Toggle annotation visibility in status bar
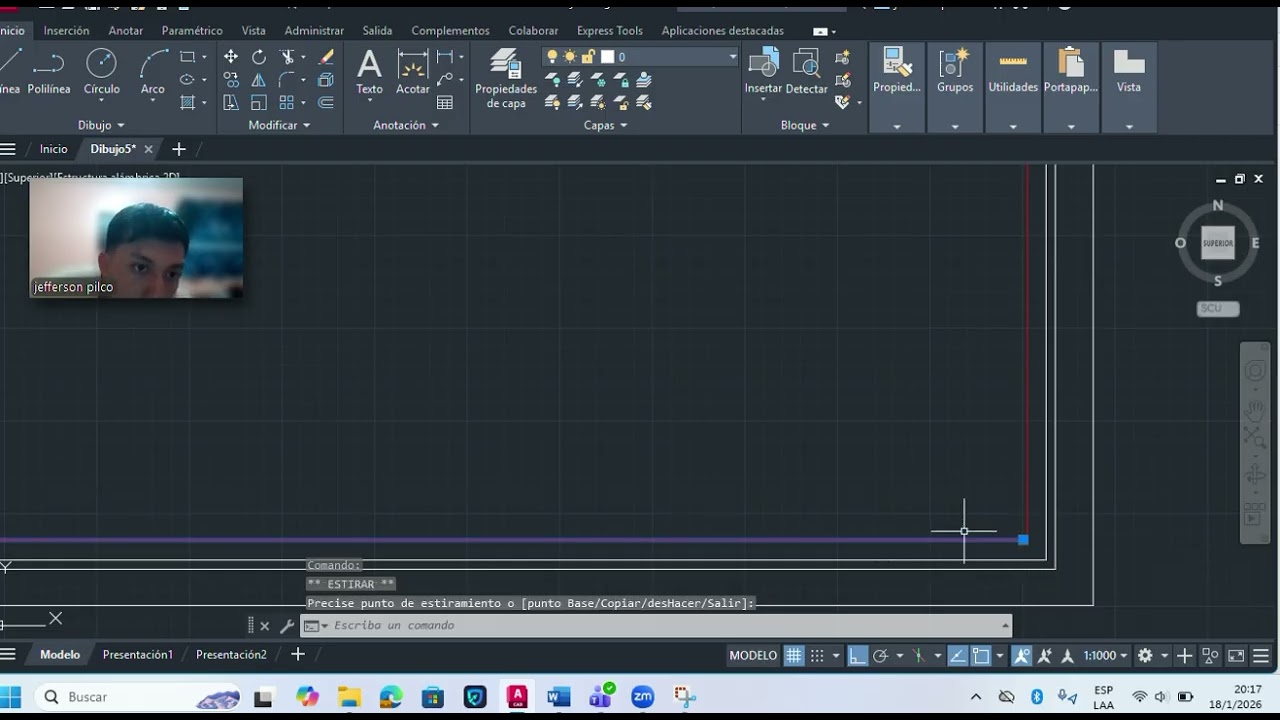 (x=1022, y=656)
